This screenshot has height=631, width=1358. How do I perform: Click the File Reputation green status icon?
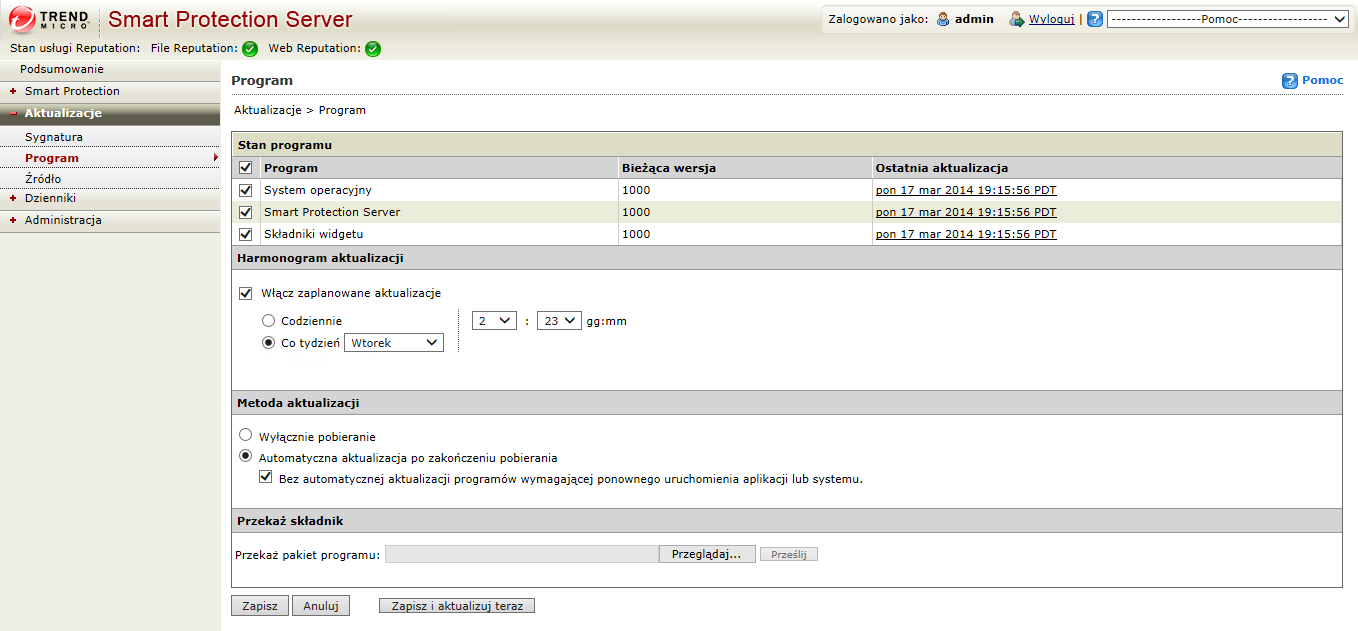click(x=250, y=48)
